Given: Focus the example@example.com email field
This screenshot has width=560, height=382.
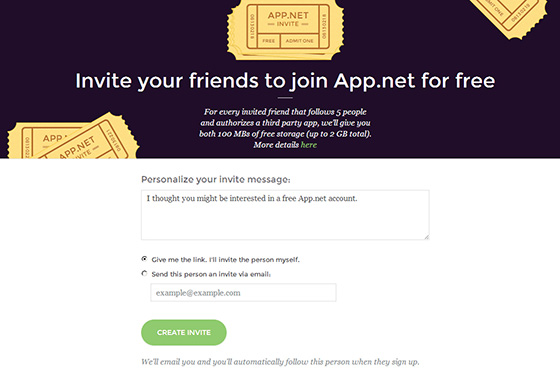Looking at the screenshot, I should point(243,293).
